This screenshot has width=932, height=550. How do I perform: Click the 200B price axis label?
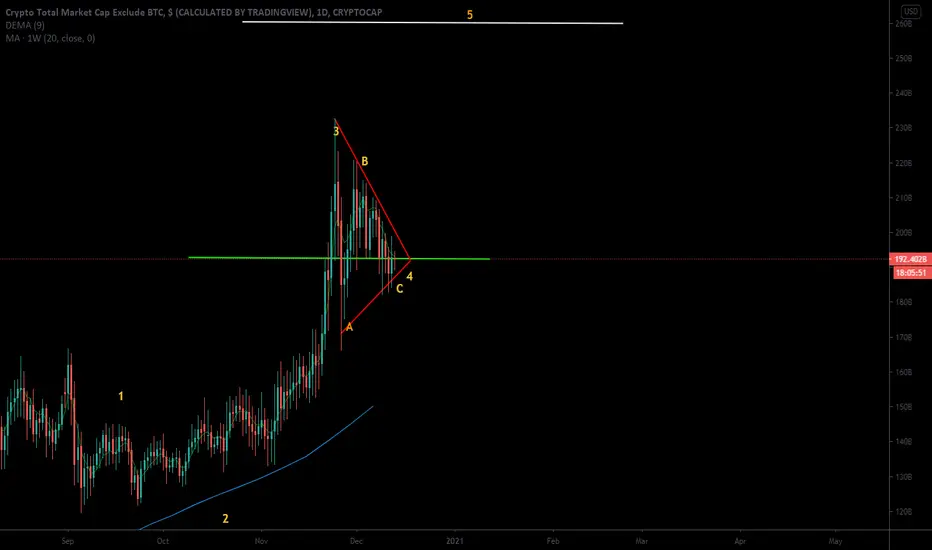[903, 232]
